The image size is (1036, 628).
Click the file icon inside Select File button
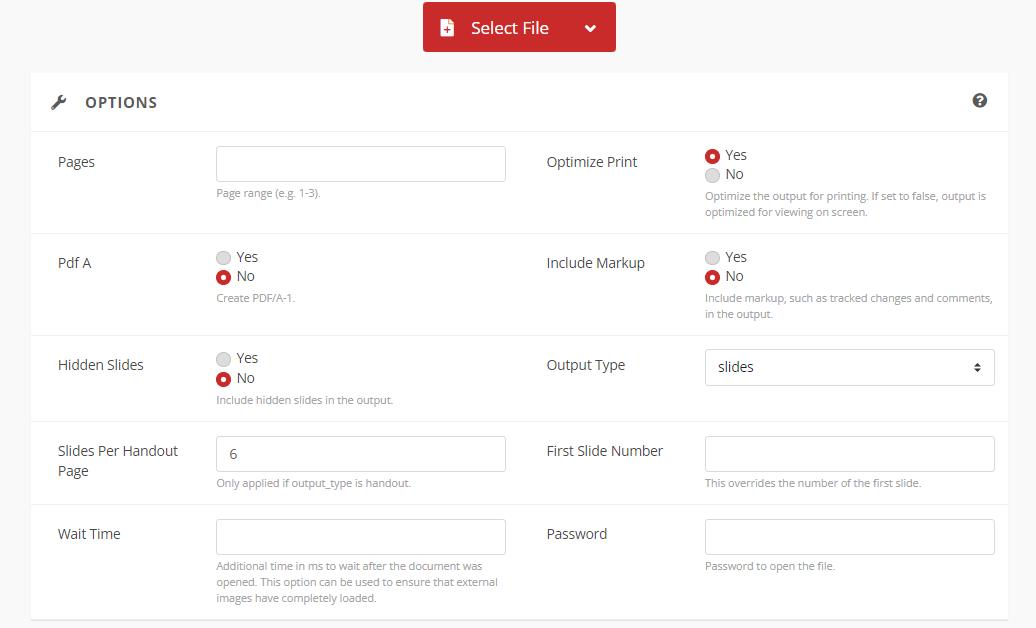(x=447, y=27)
